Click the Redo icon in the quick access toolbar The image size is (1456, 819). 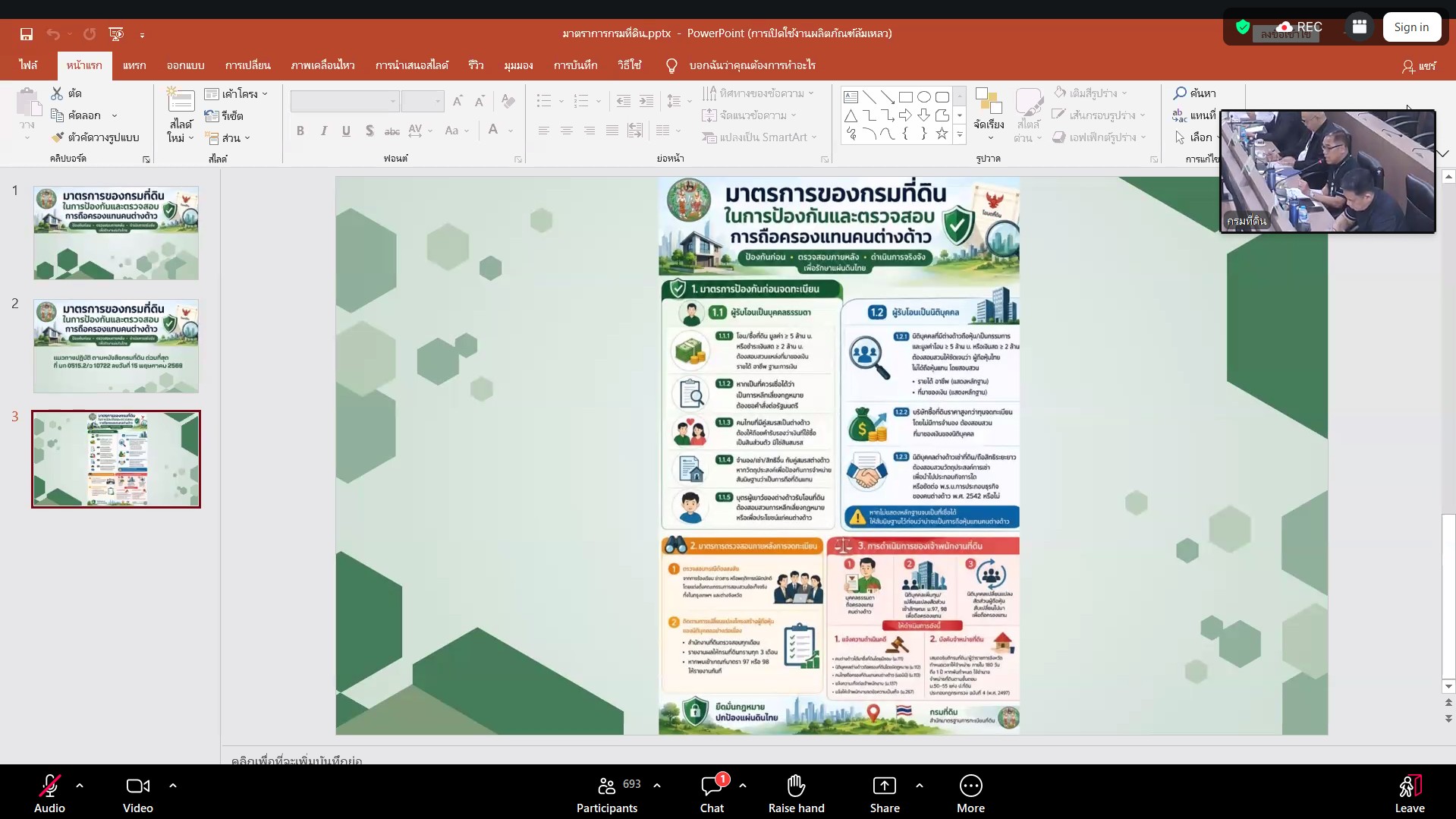pyautogui.click(x=90, y=33)
